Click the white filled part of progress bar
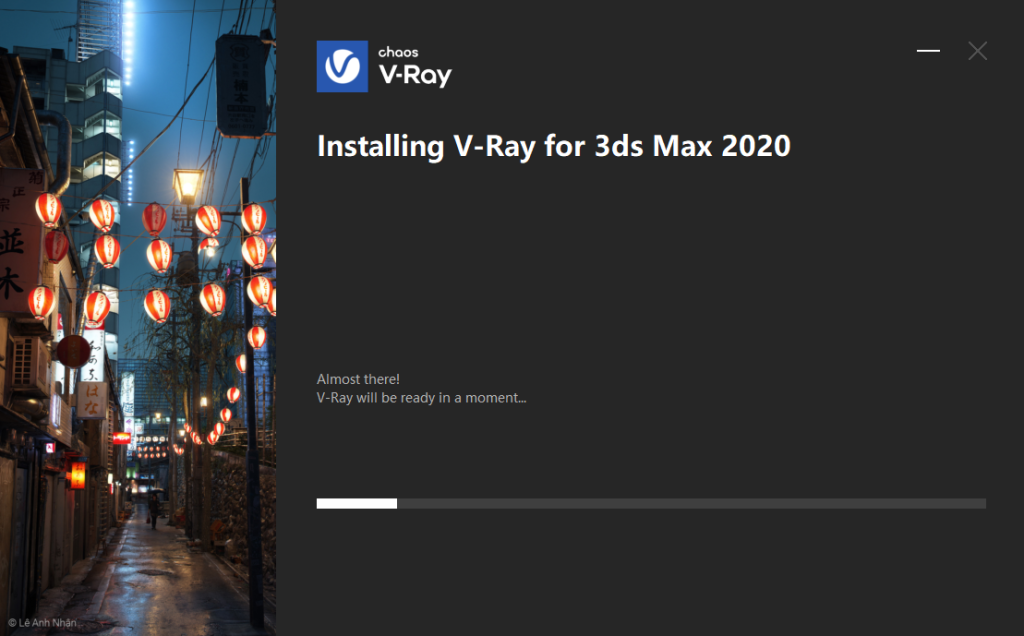The width and height of the screenshot is (1024, 636). pyautogui.click(x=356, y=503)
